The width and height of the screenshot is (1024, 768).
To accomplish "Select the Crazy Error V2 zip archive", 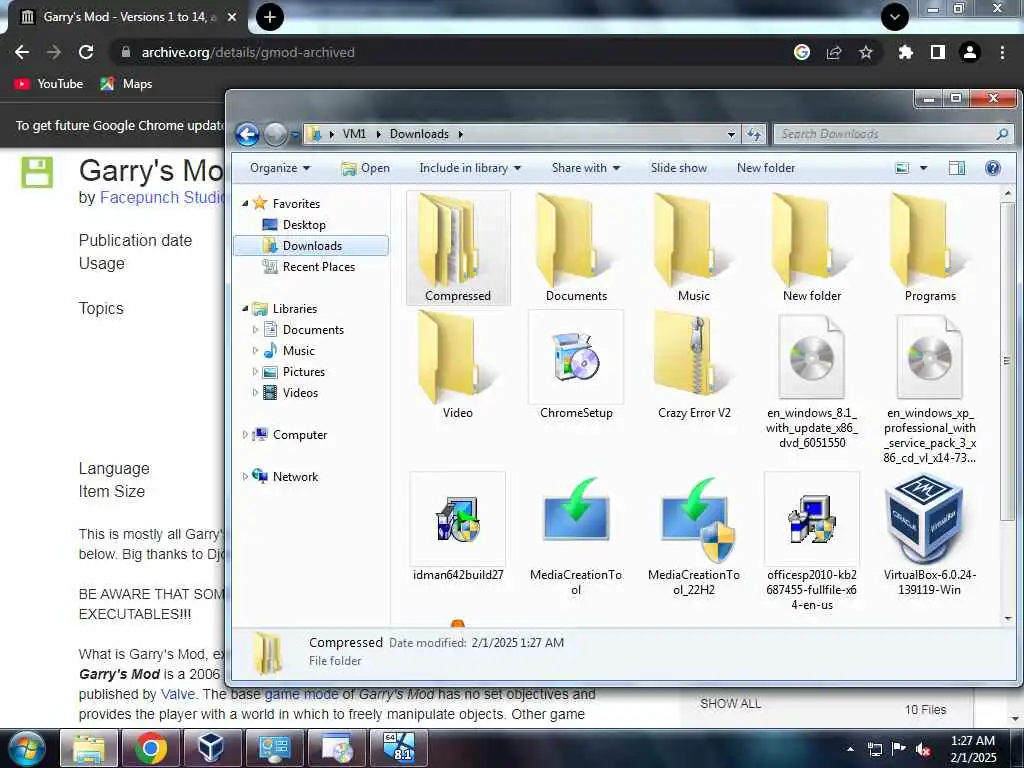I will coord(694,366).
